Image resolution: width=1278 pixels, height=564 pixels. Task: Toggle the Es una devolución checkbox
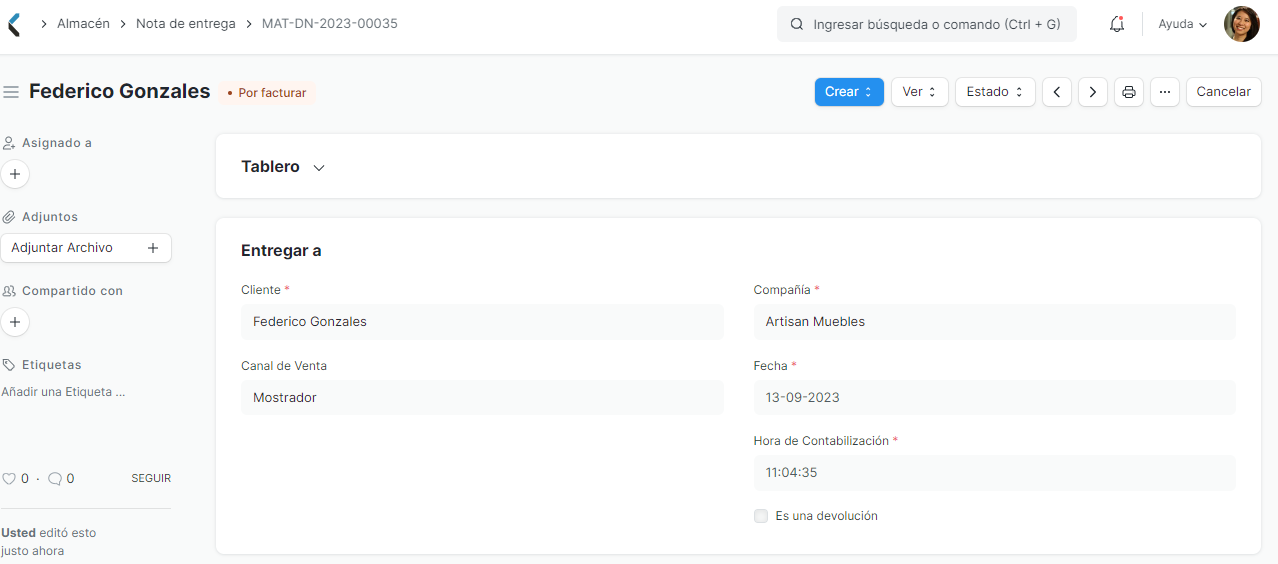(x=761, y=516)
